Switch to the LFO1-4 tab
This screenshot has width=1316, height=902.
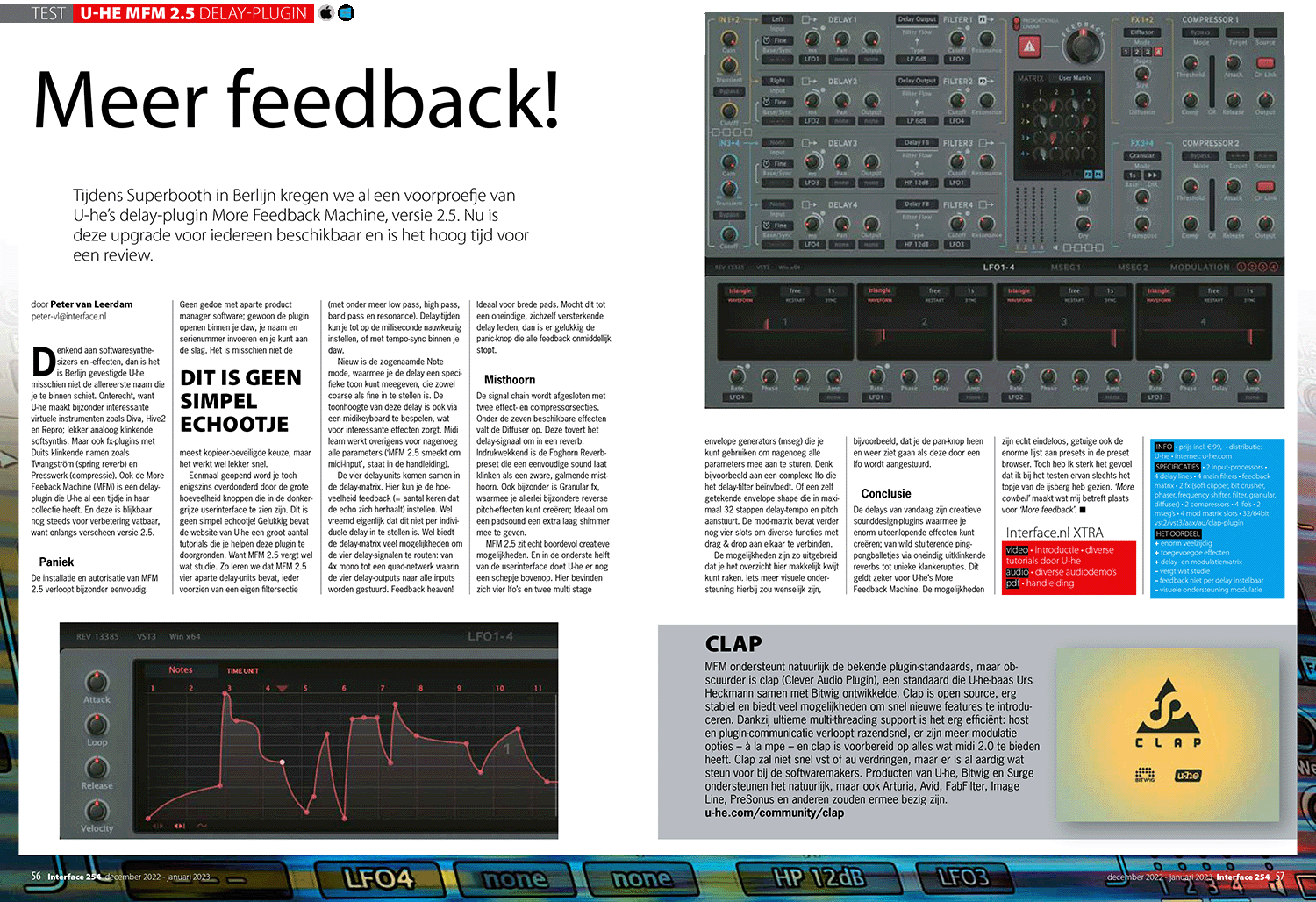coord(998,267)
